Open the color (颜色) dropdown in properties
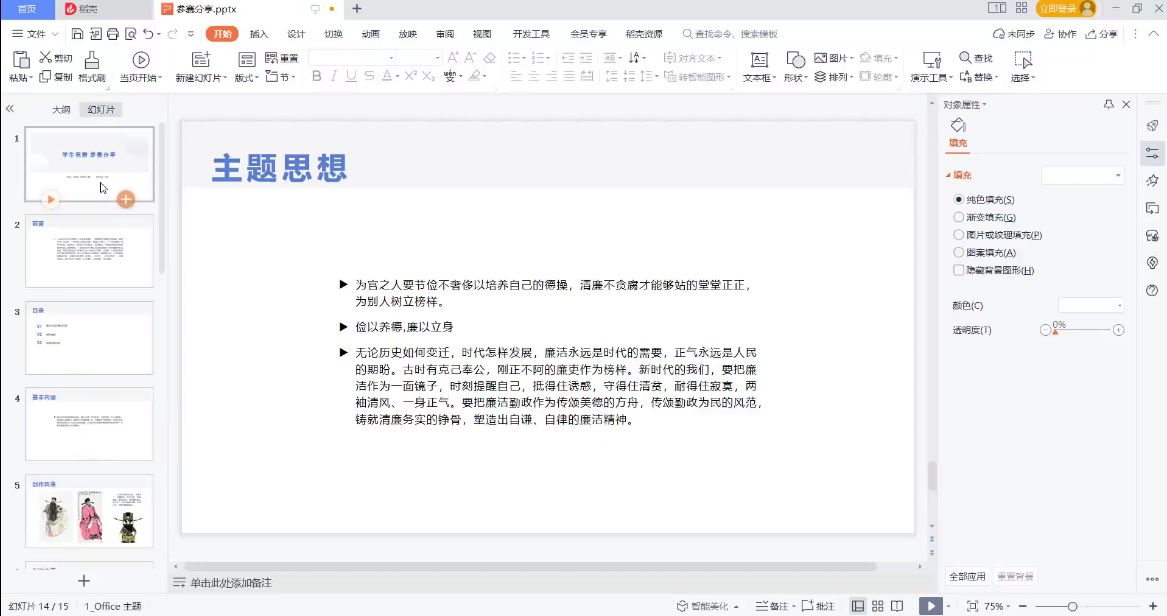Screen dimensions: 1167x616 (1091, 305)
